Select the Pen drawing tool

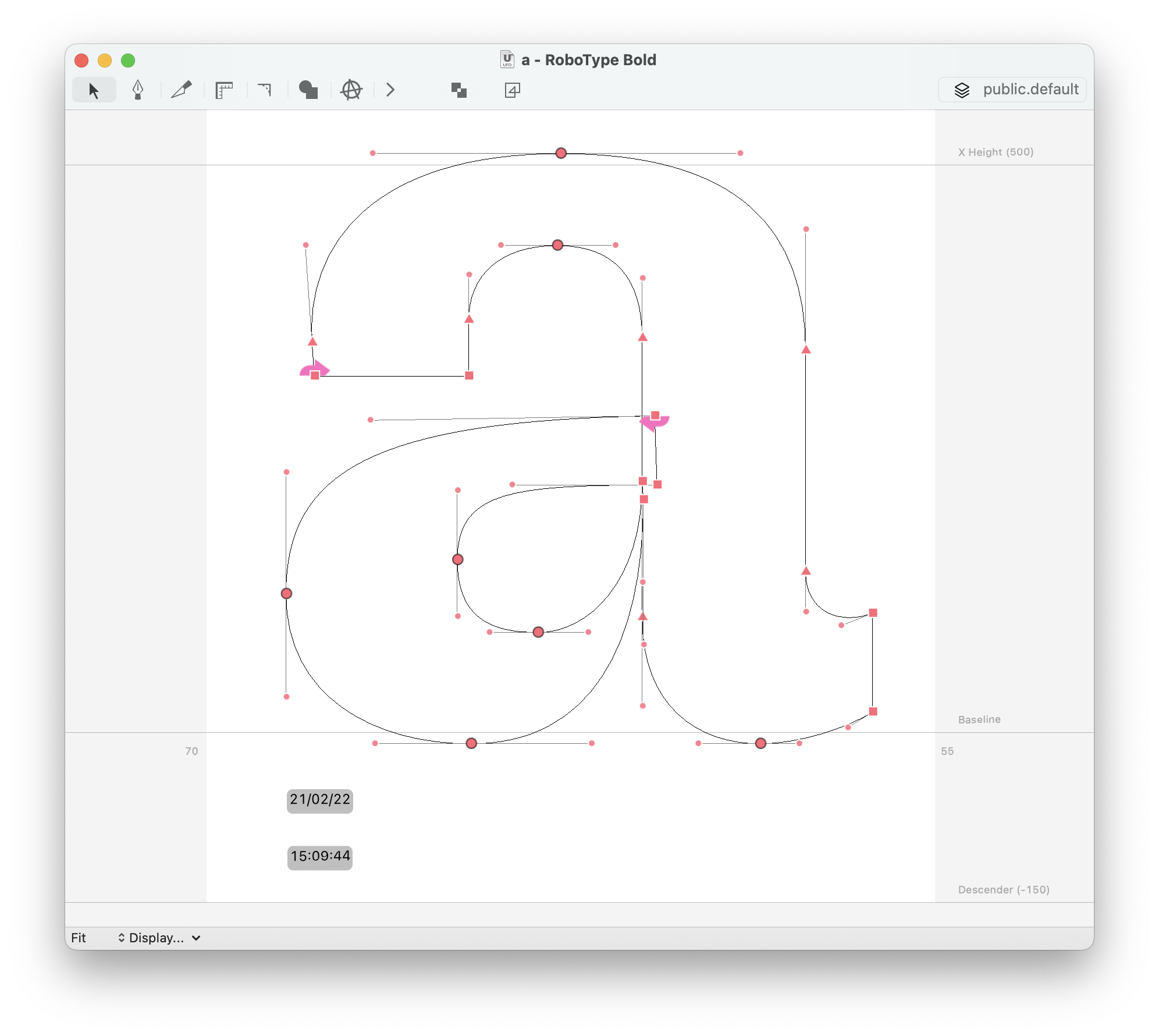coord(137,90)
